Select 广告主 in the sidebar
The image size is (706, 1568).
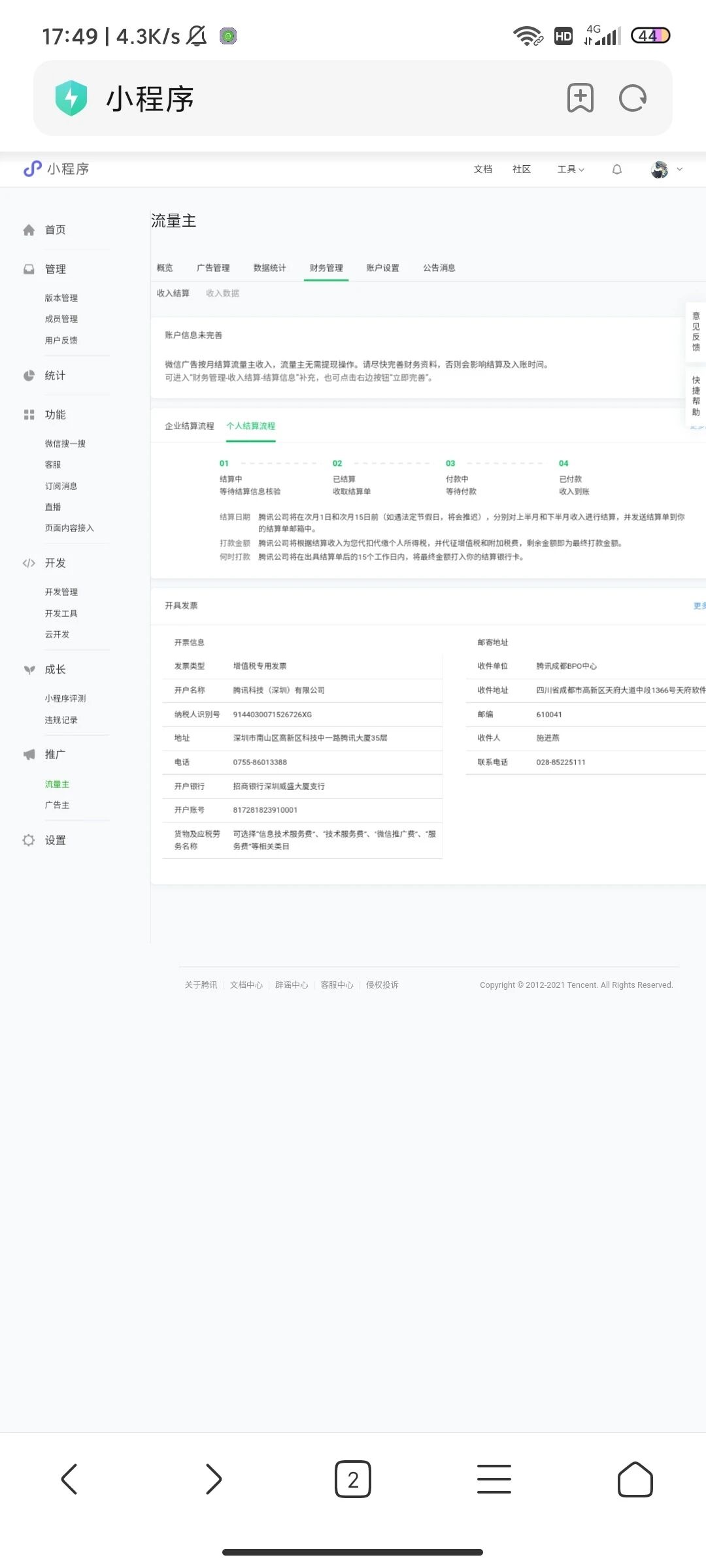tap(57, 805)
